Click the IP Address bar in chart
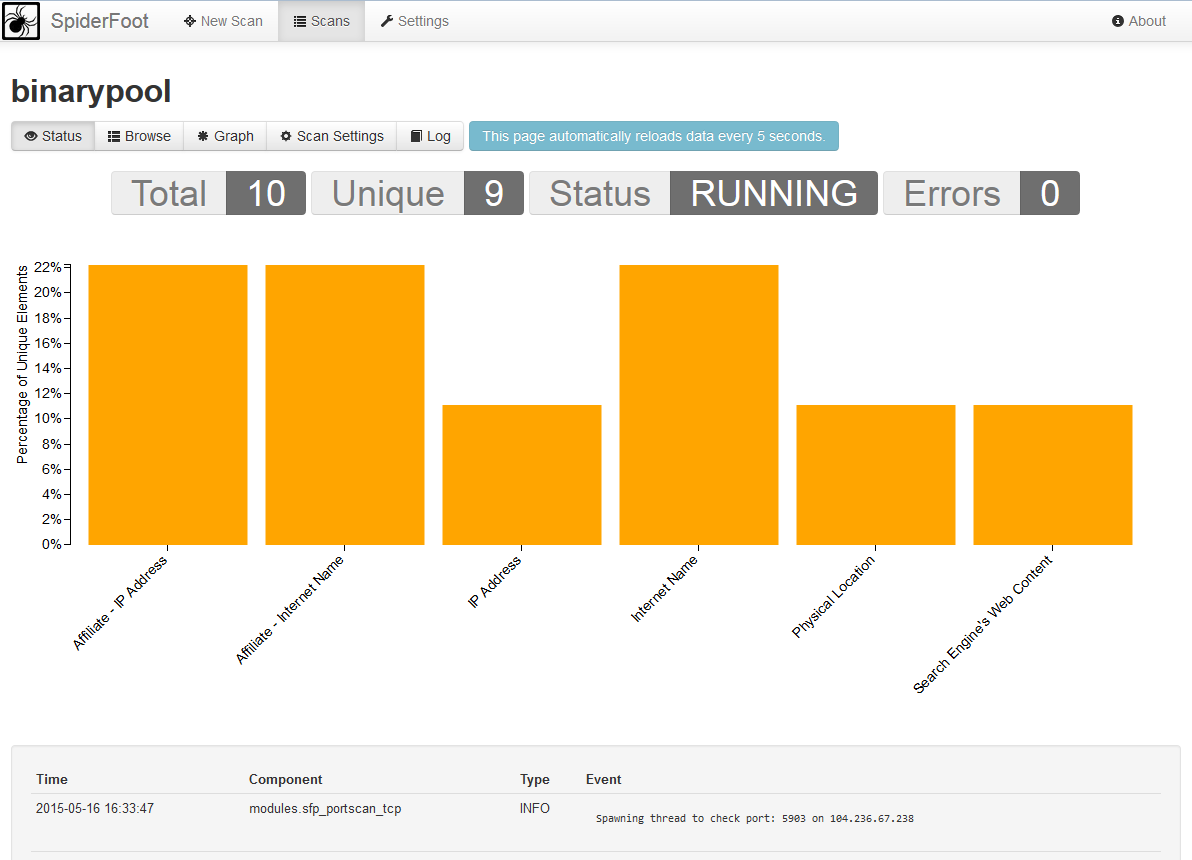This screenshot has width=1192, height=860. click(522, 475)
